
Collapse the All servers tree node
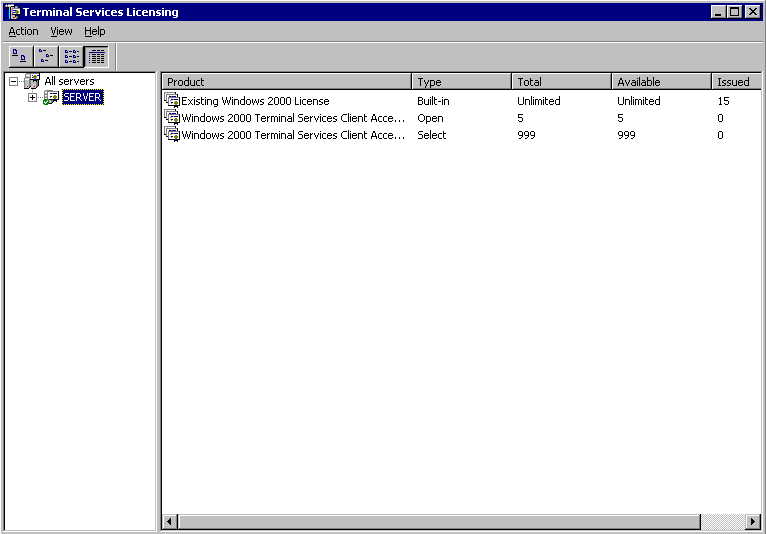tap(13, 82)
